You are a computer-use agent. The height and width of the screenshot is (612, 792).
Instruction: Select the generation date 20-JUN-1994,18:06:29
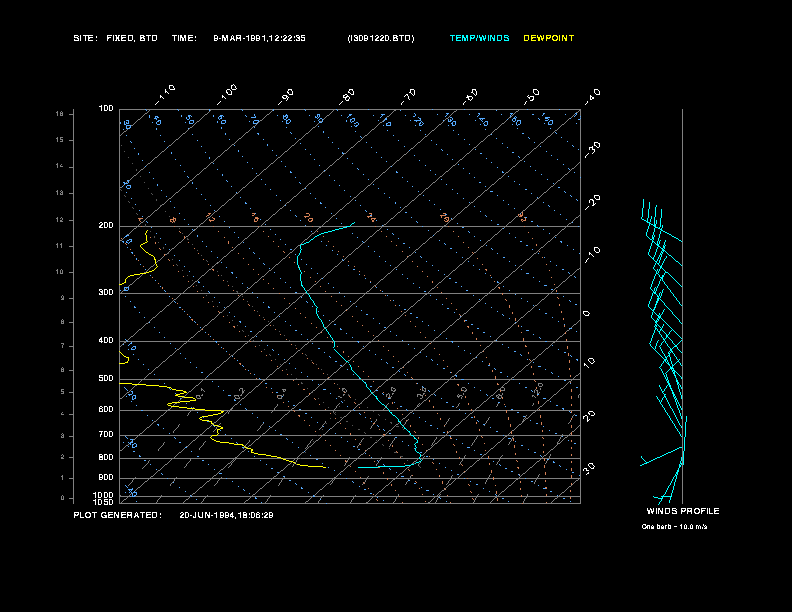[226, 515]
